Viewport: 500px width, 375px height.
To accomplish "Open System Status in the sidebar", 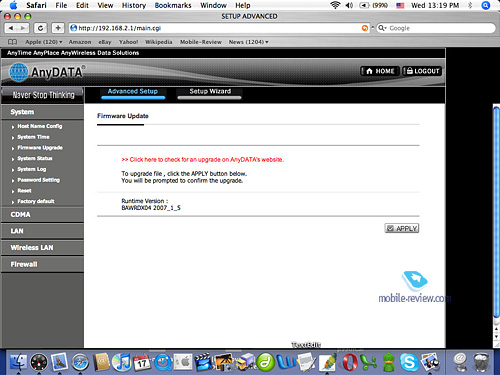I will (35, 158).
